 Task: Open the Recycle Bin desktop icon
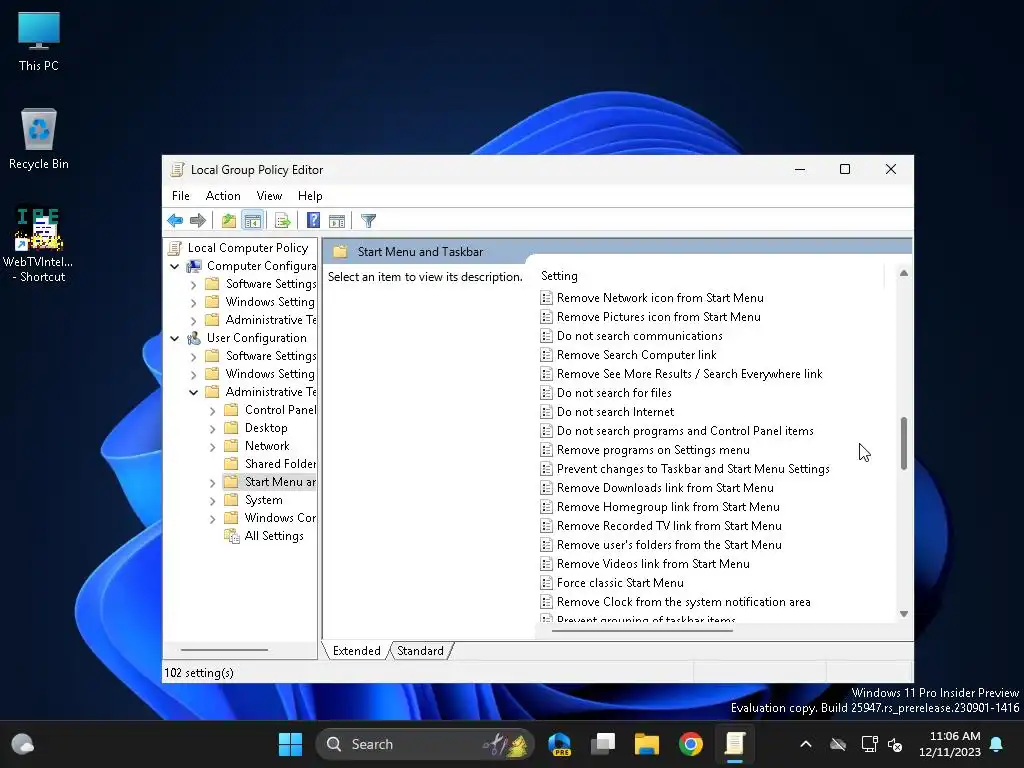pos(39,138)
